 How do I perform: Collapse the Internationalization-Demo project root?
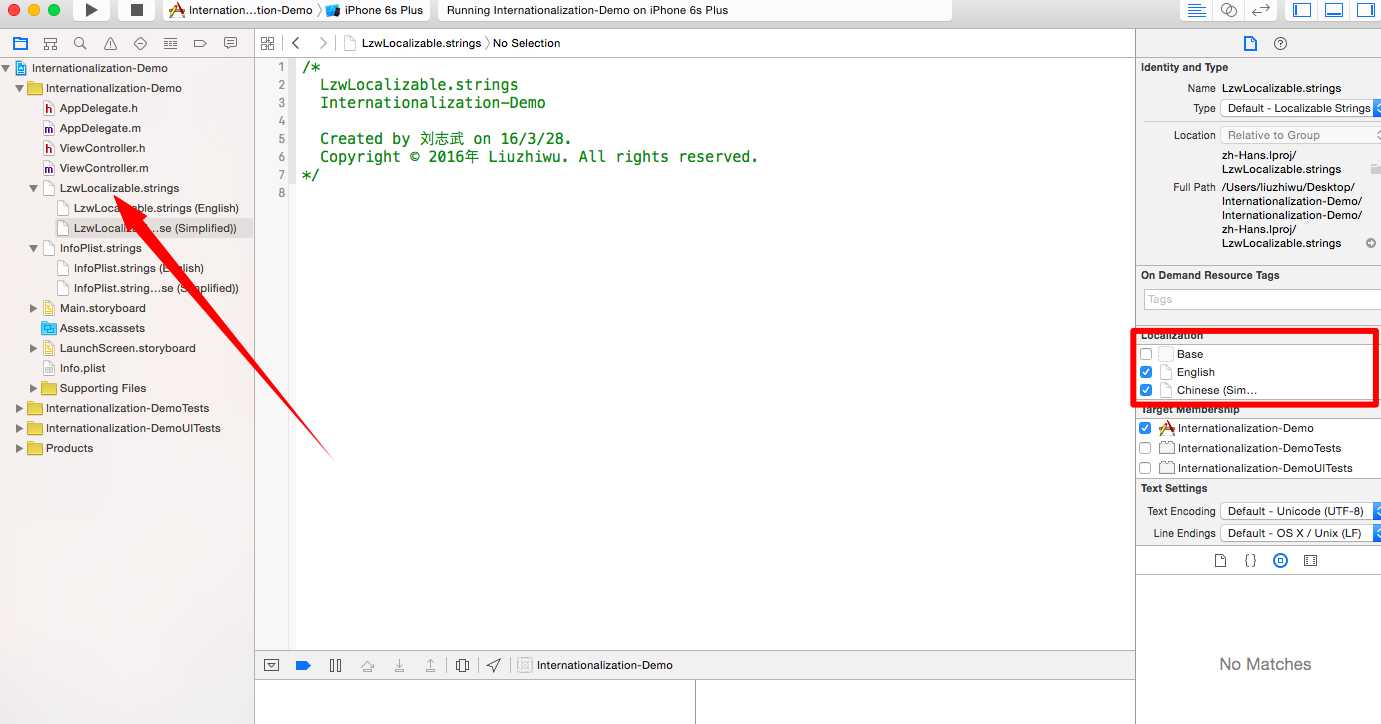(6, 68)
